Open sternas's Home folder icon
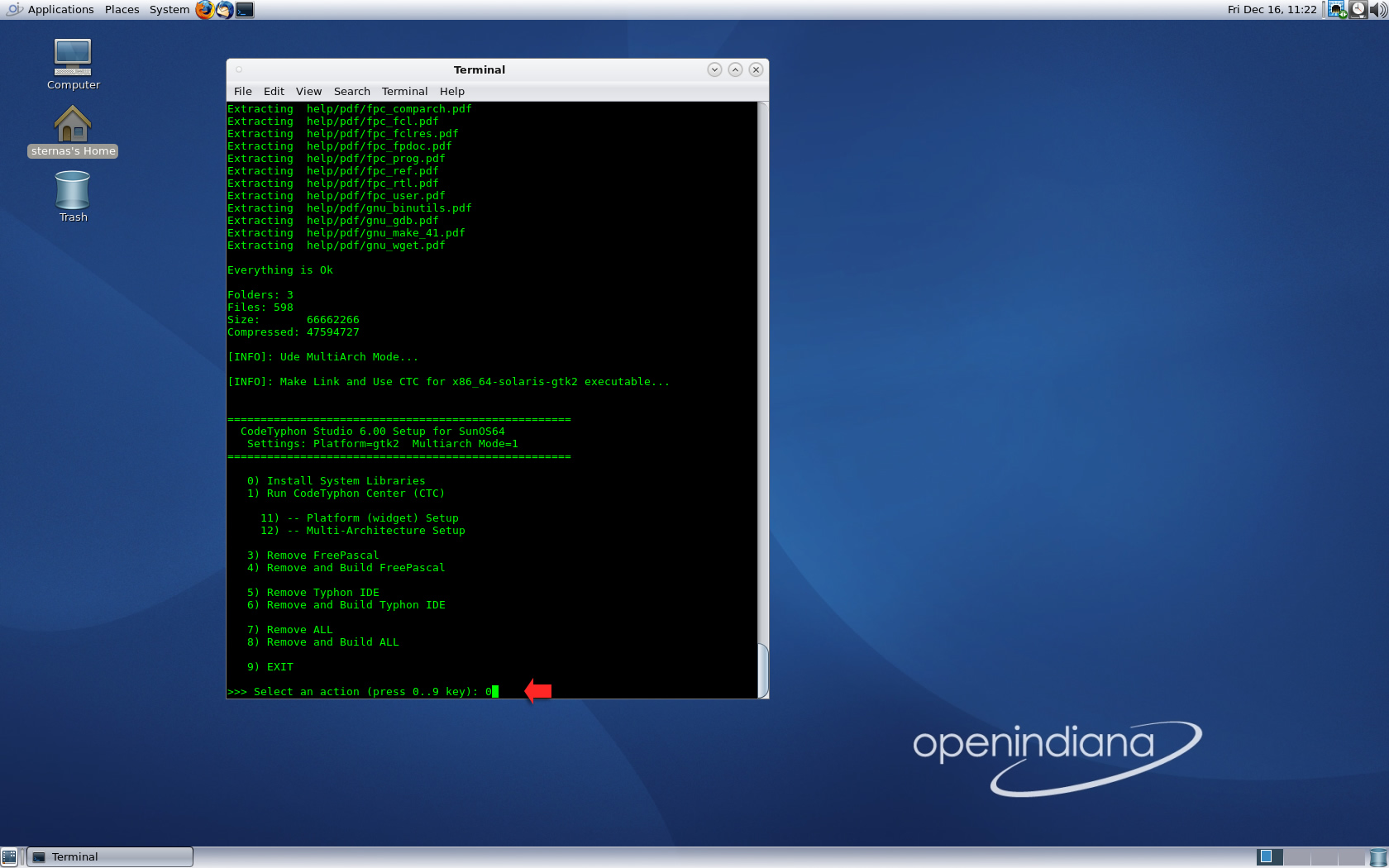Image resolution: width=1389 pixels, height=868 pixels. (x=73, y=131)
